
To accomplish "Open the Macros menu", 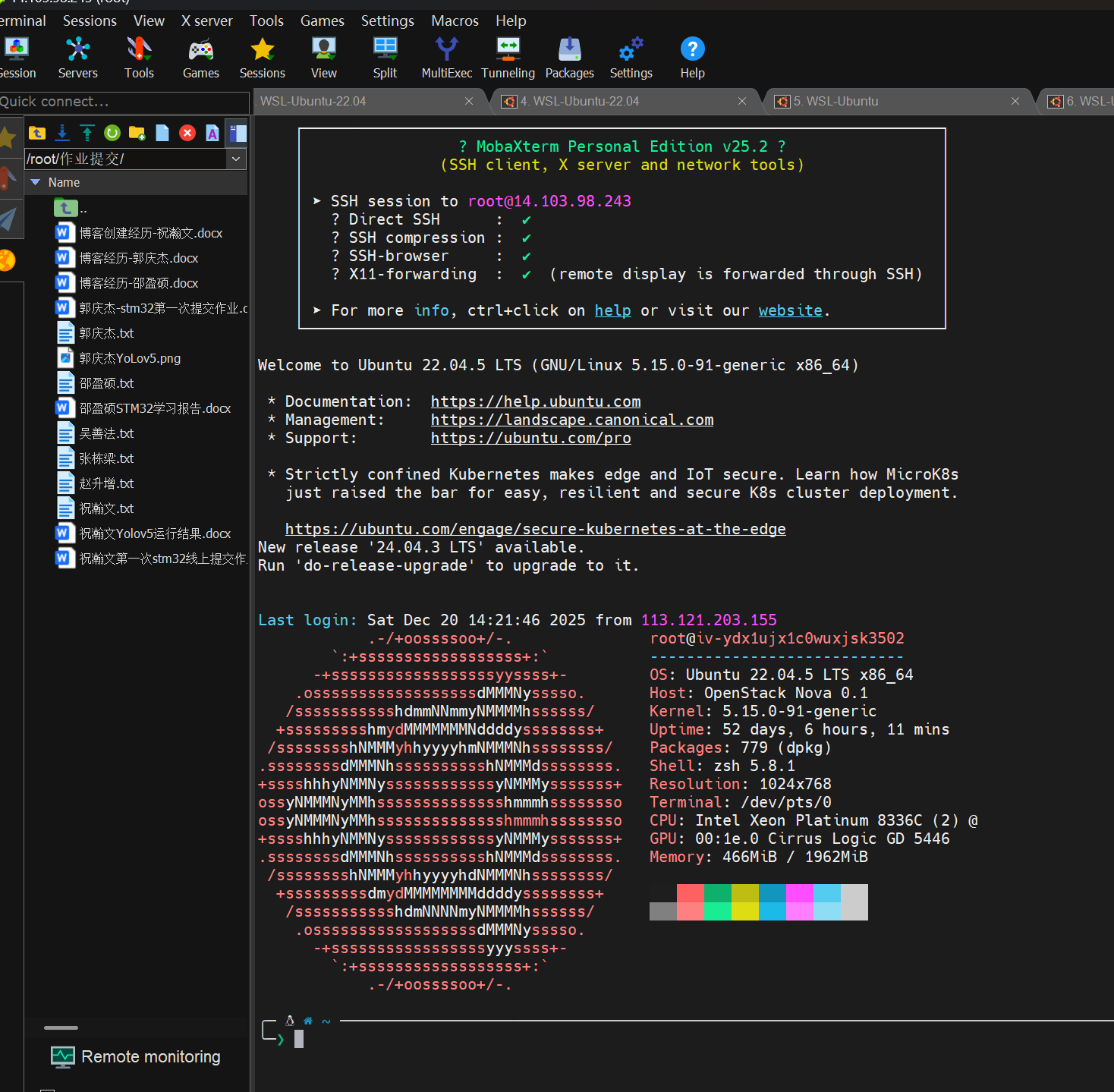I will 455,20.
